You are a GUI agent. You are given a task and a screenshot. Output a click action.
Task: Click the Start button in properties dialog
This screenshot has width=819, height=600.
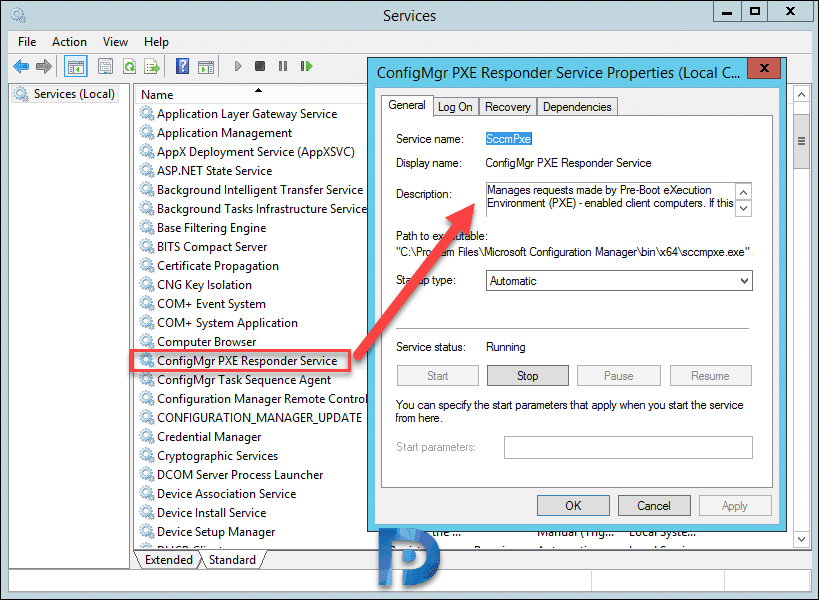pyautogui.click(x=438, y=376)
